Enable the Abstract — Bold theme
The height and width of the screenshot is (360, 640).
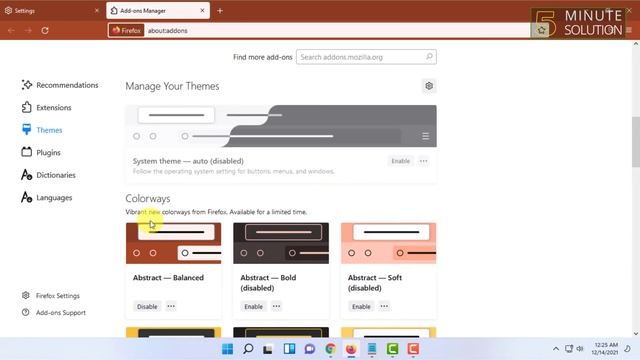tap(253, 307)
